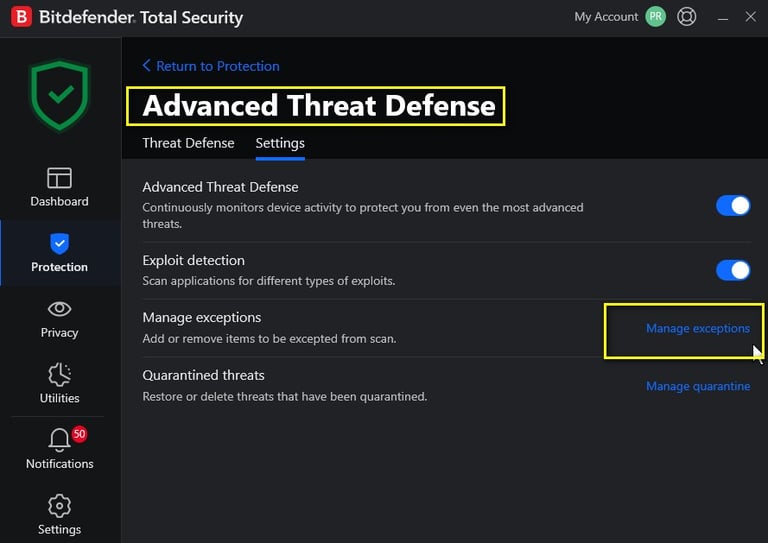Viewport: 768px width, 543px height.
Task: Select the Protection shield icon in sidebar
Action: 59,243
